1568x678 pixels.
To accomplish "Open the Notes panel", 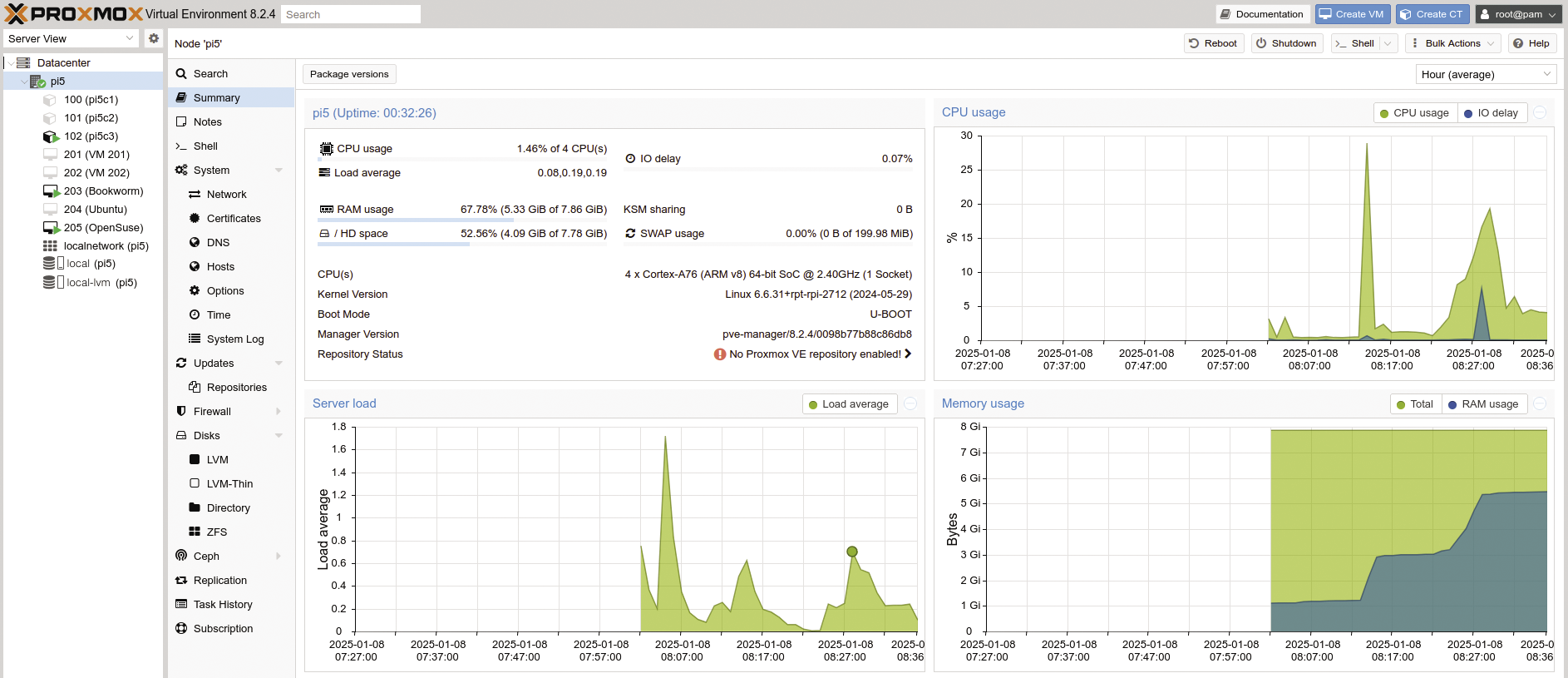I will click(231, 121).
